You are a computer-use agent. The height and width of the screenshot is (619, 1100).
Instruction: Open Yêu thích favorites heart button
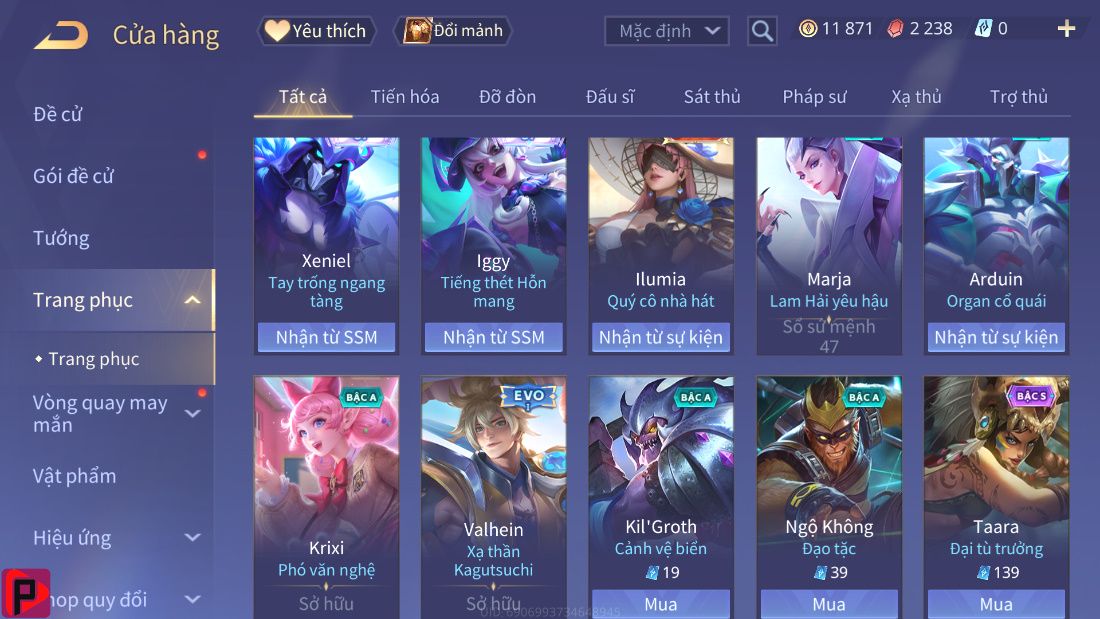316,31
